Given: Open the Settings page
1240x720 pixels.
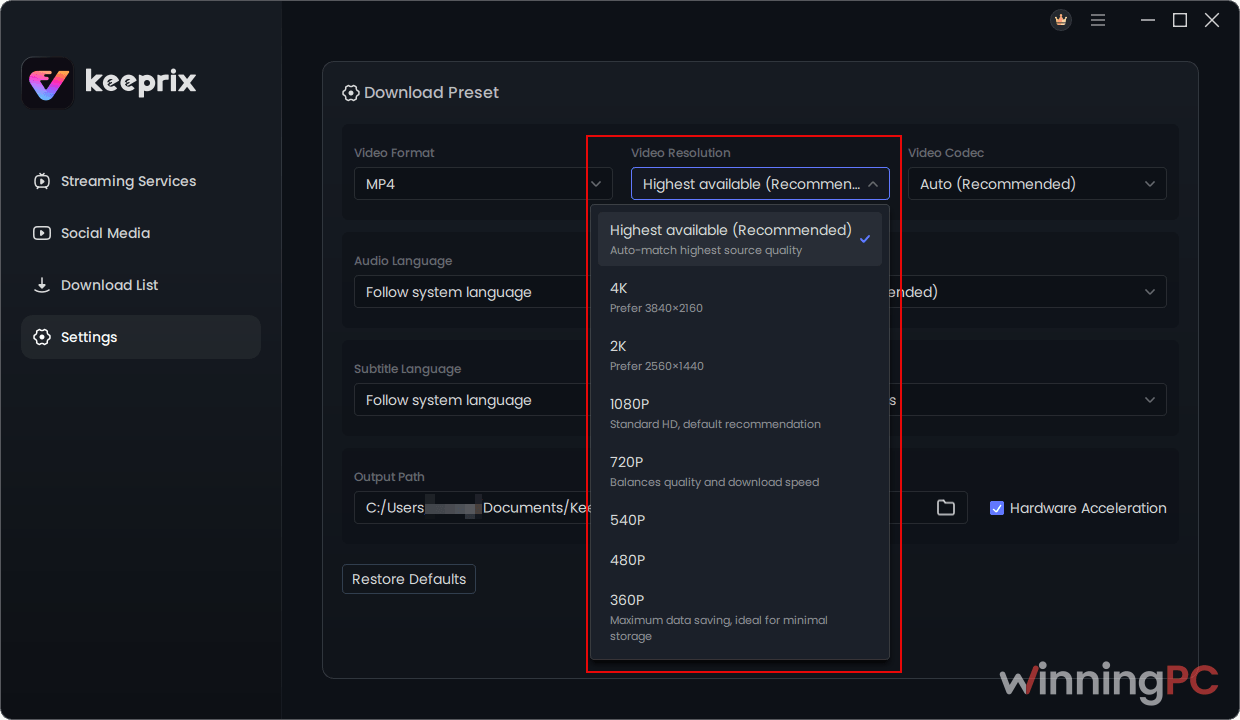Looking at the screenshot, I should point(141,337).
